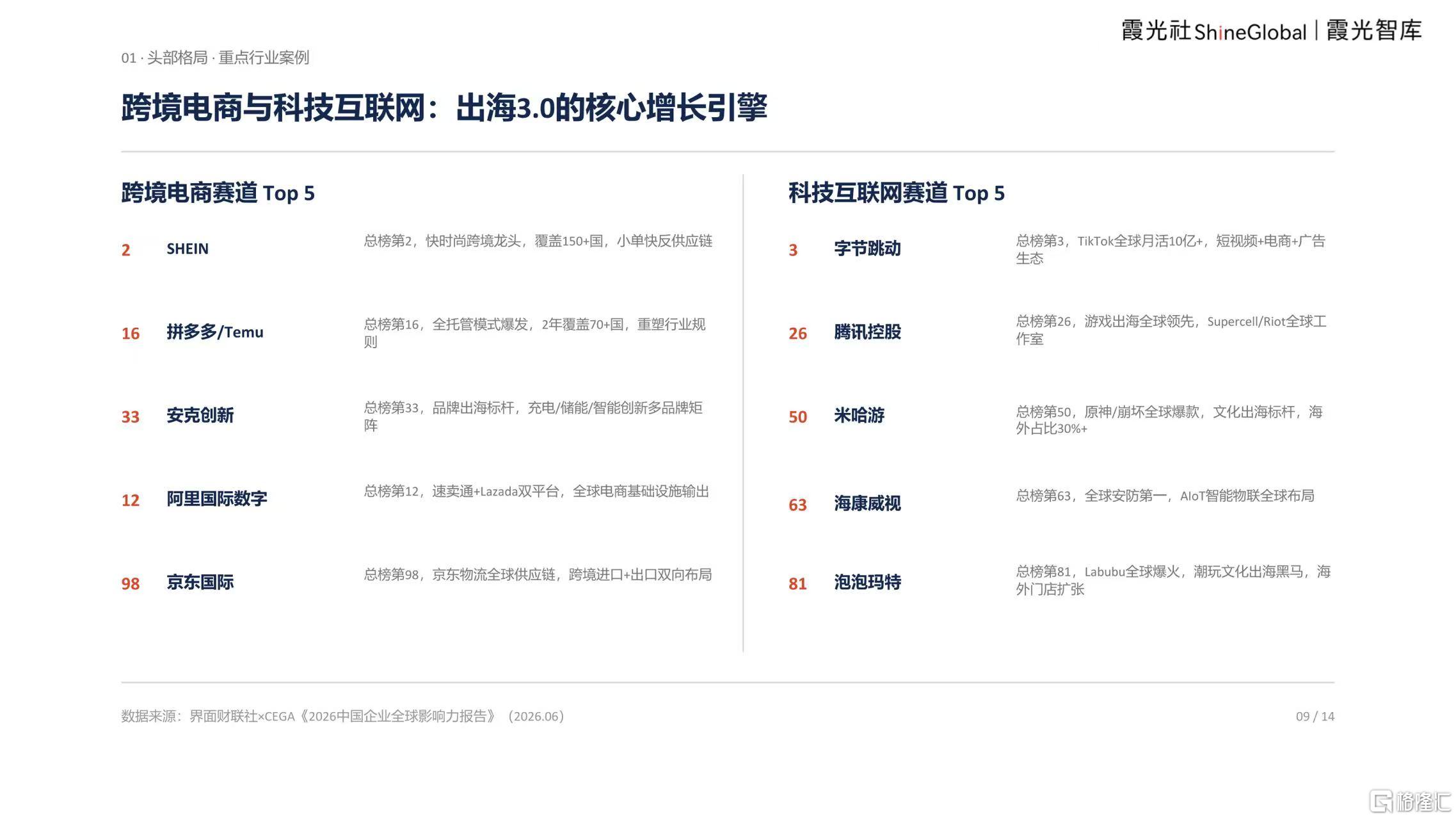Click Temu description '总榜第16，全托管模式爆发'

point(534,333)
